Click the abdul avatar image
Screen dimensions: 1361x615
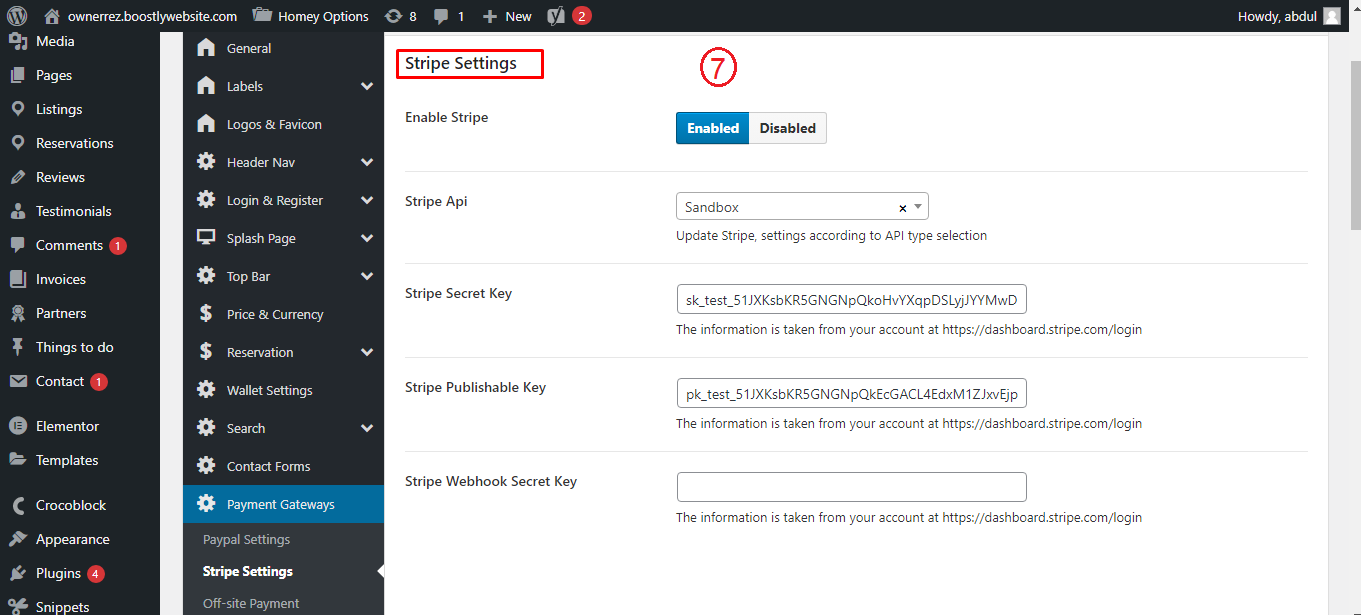tap(1331, 16)
